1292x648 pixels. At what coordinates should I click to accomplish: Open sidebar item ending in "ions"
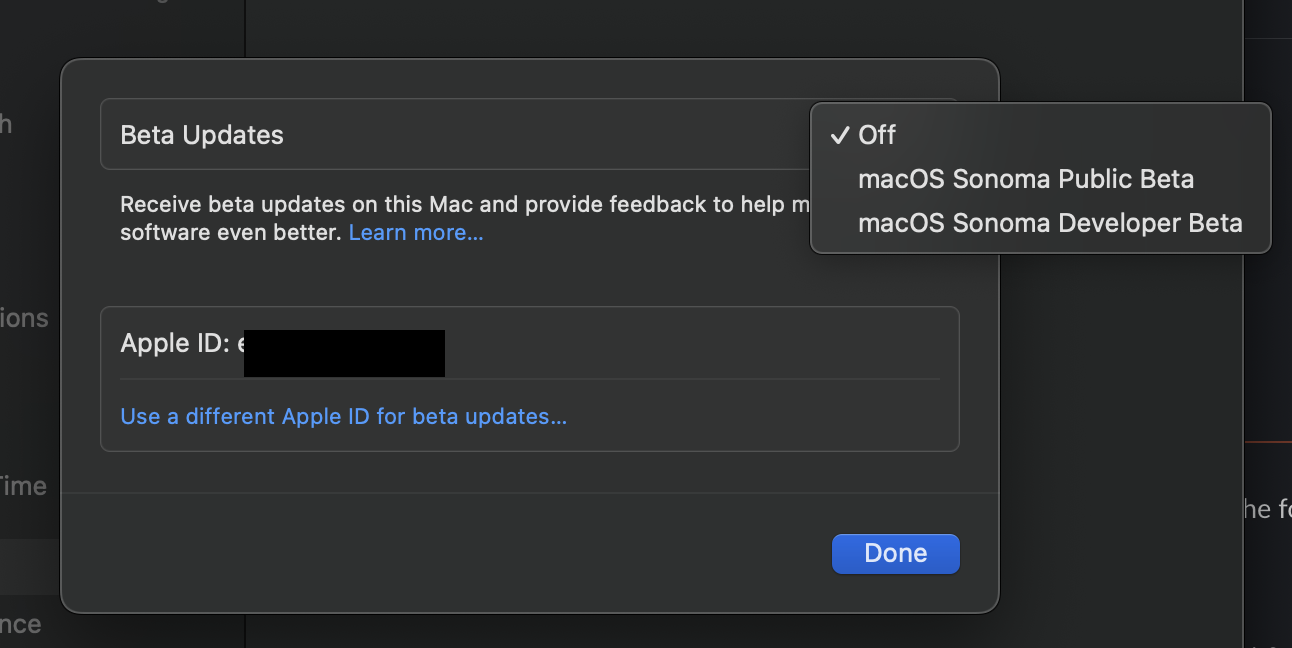(x=24, y=318)
